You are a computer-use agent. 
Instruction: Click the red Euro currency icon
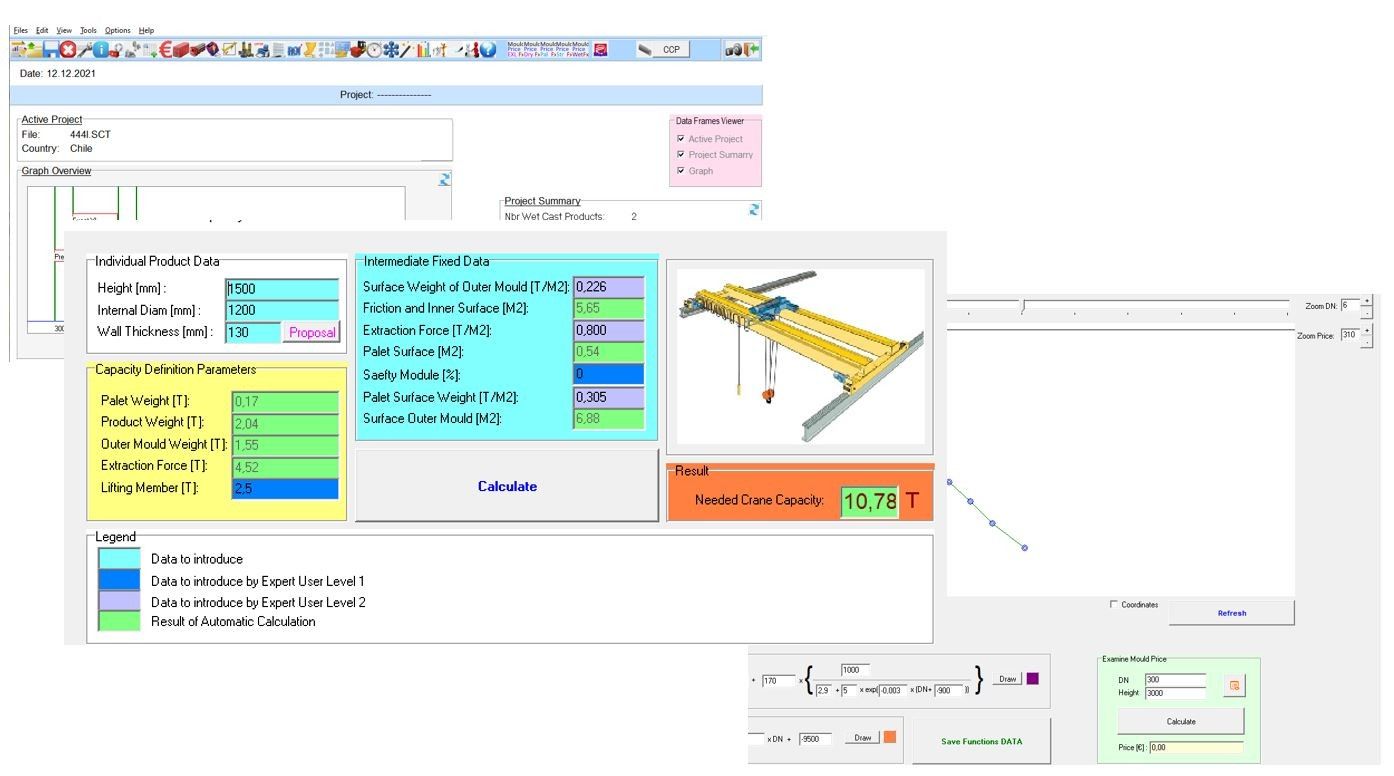[165, 50]
